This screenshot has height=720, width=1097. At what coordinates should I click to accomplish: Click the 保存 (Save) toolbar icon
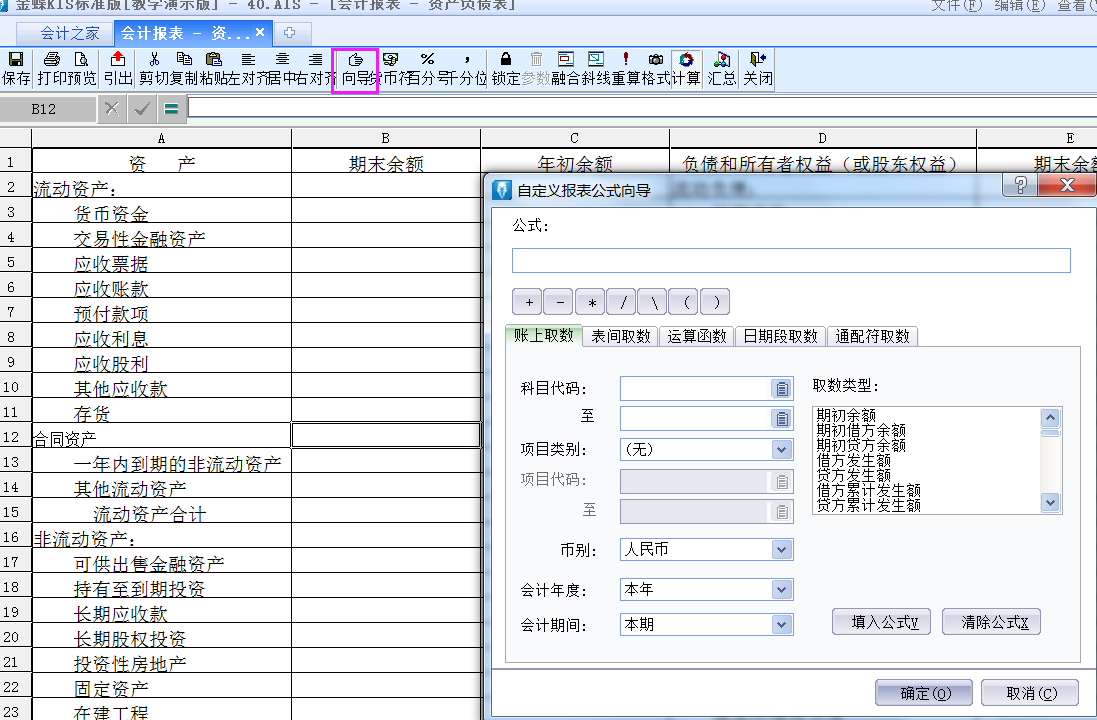16,68
